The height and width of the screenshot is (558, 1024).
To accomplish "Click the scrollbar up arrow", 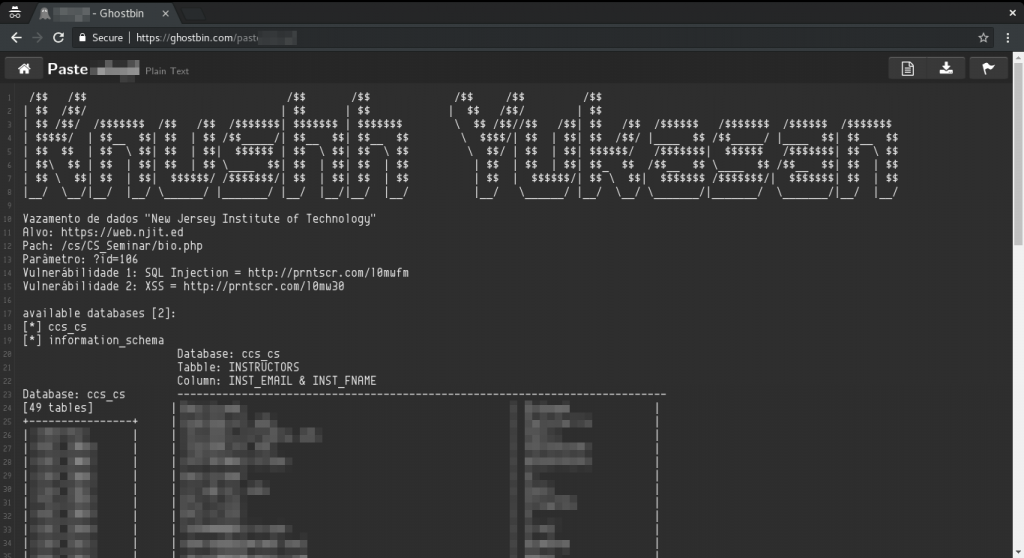I will click(1018, 57).
